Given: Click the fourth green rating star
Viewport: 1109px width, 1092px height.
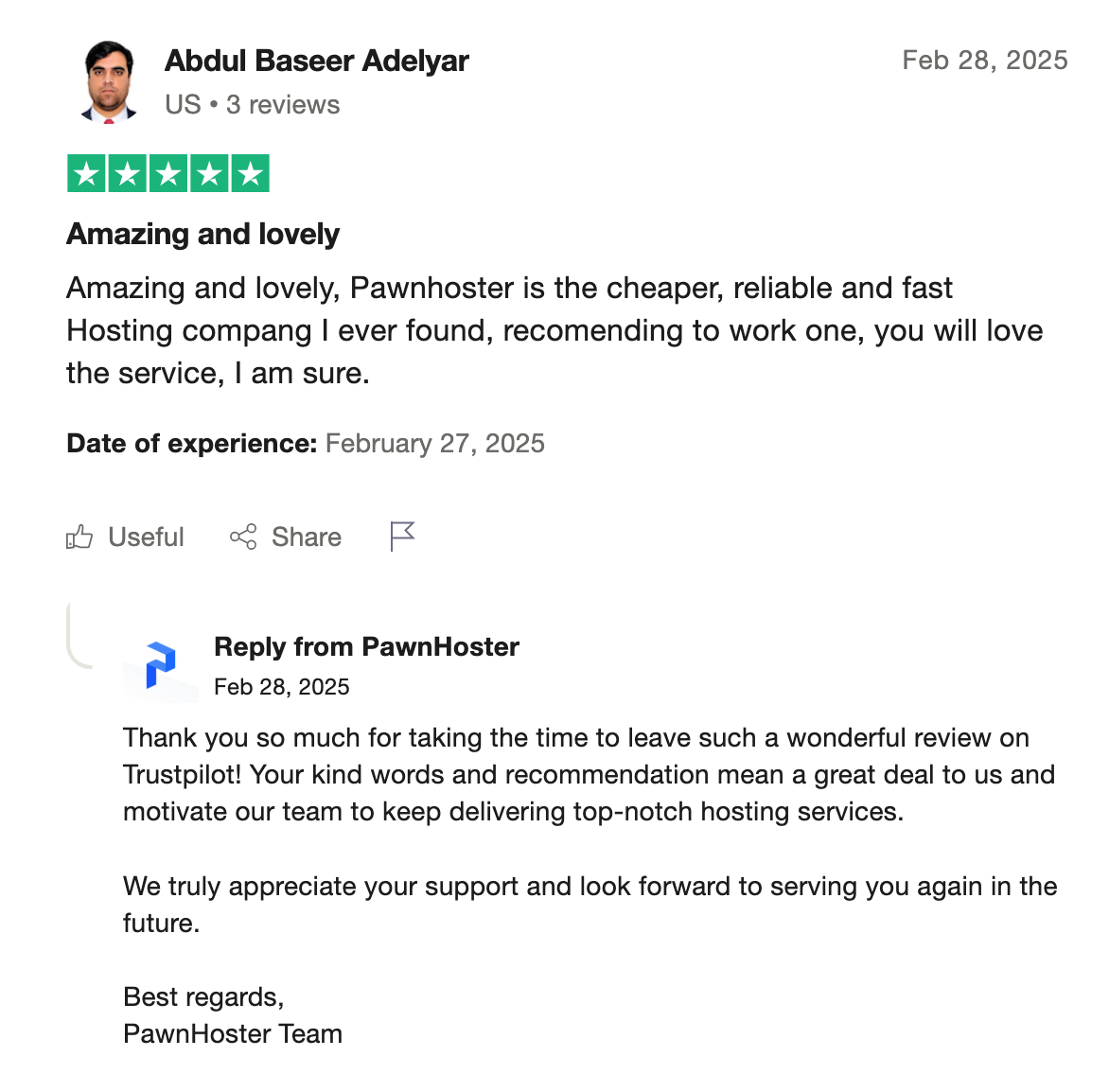Looking at the screenshot, I should (209, 174).
